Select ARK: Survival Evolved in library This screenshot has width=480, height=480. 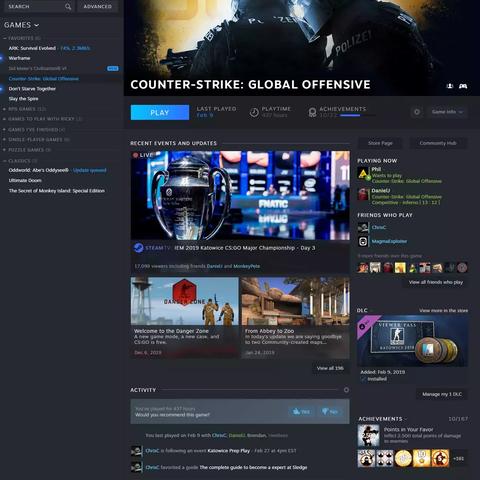coord(32,48)
